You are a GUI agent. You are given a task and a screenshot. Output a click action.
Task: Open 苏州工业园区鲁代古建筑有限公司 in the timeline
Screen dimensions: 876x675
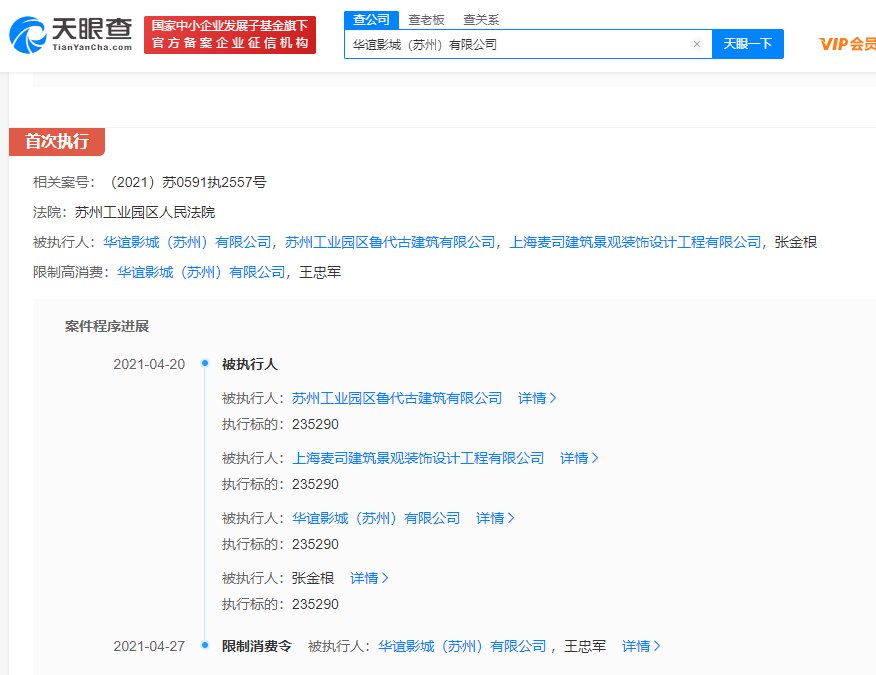[397, 398]
